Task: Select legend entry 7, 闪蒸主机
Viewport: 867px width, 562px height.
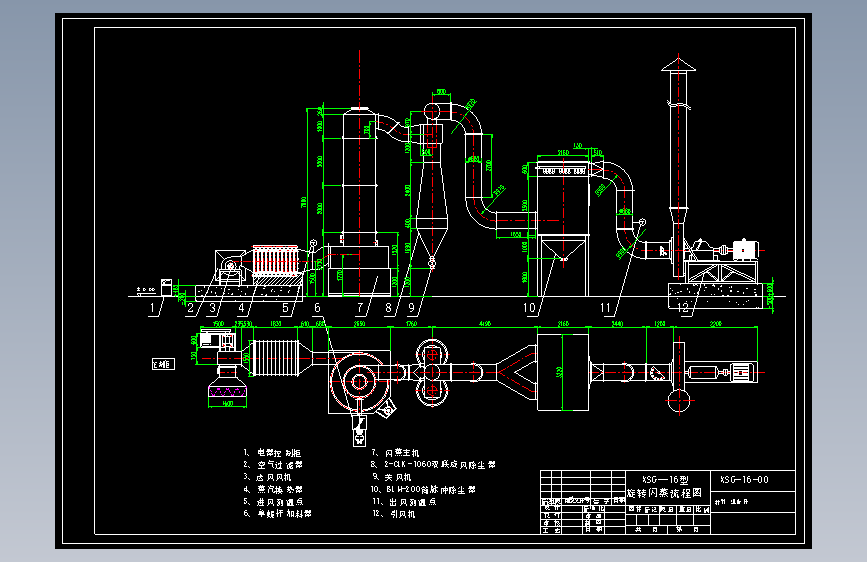Action: pyautogui.click(x=395, y=453)
